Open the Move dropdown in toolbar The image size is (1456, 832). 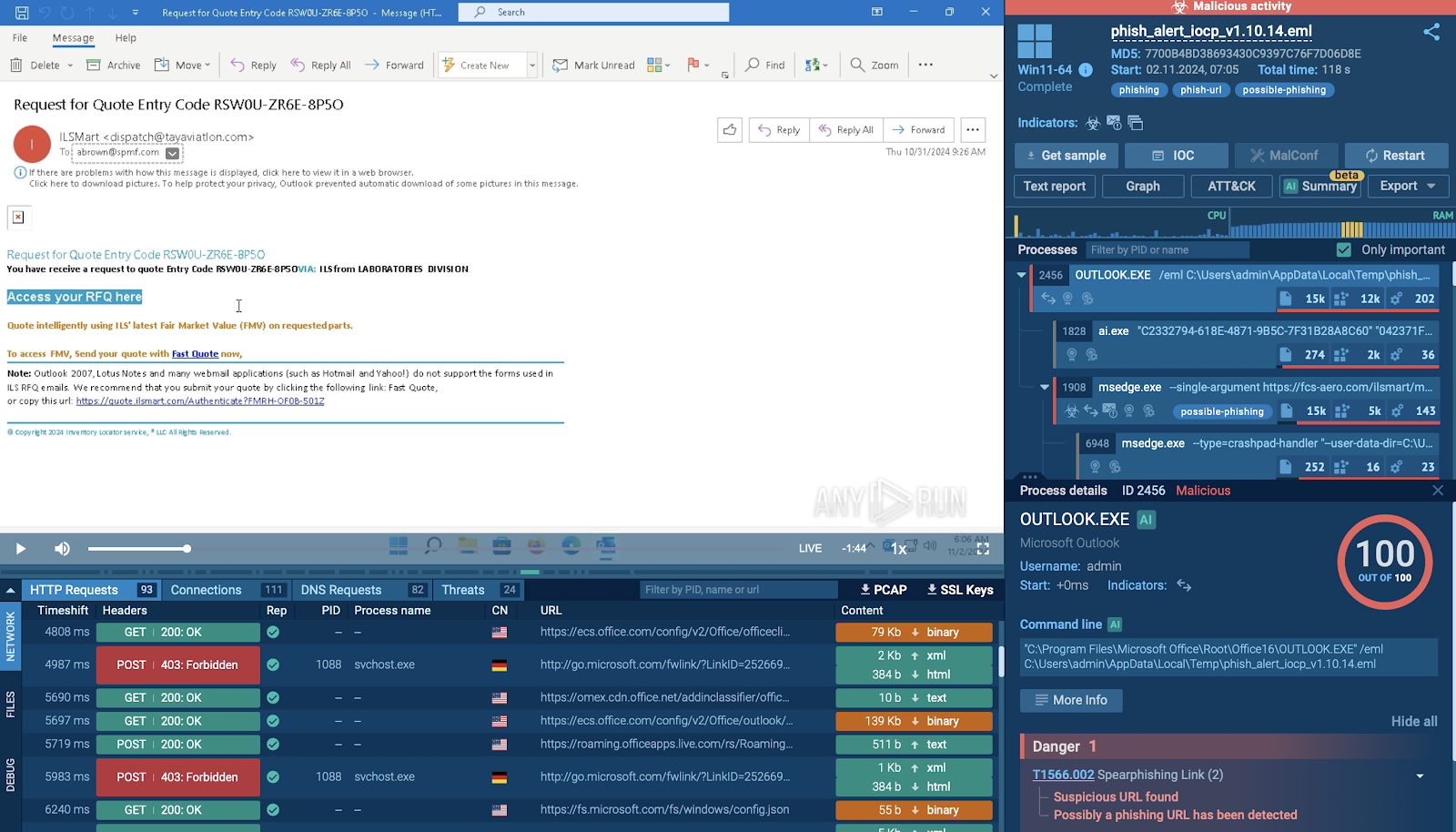point(182,65)
